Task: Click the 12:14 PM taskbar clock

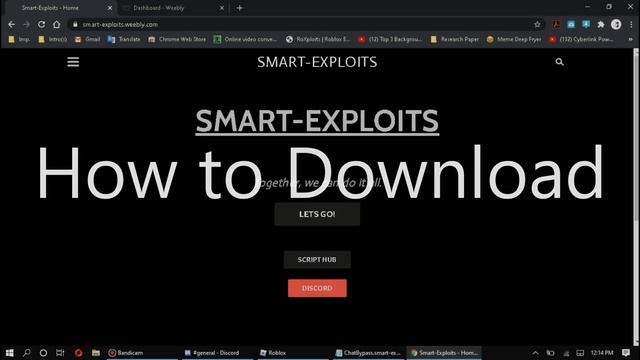Action: click(602, 353)
